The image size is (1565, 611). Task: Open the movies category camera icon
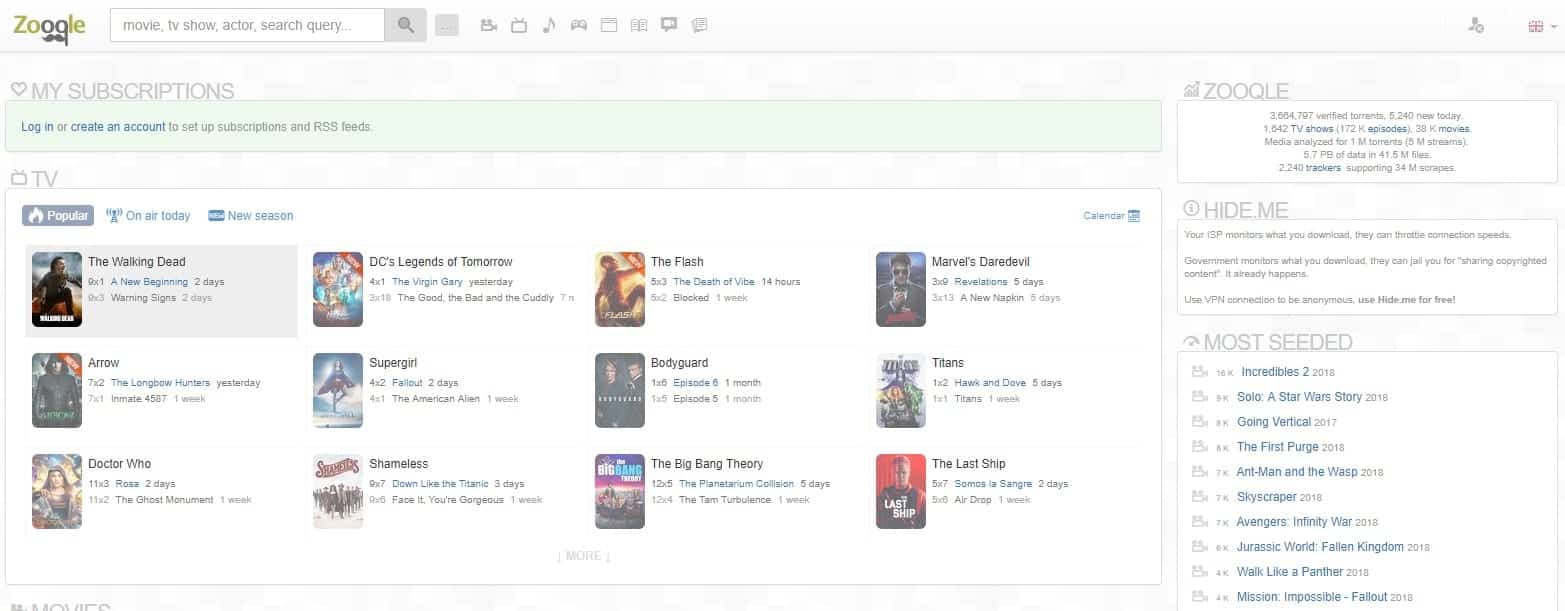489,26
